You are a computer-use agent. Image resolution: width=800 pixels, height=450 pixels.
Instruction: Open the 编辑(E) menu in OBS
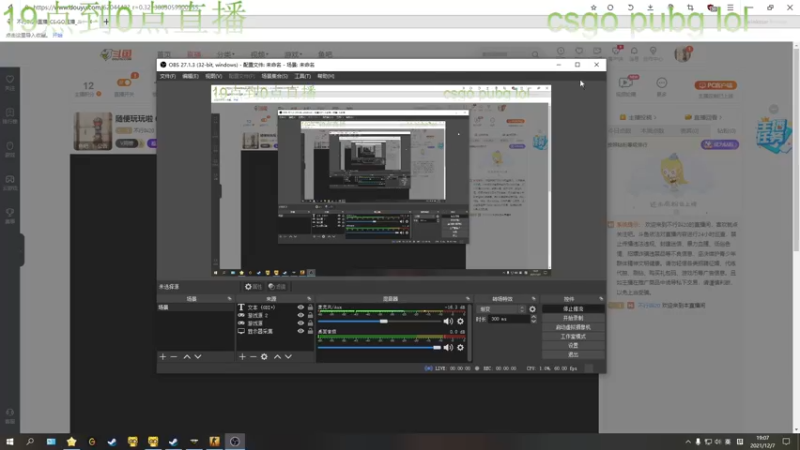190,76
